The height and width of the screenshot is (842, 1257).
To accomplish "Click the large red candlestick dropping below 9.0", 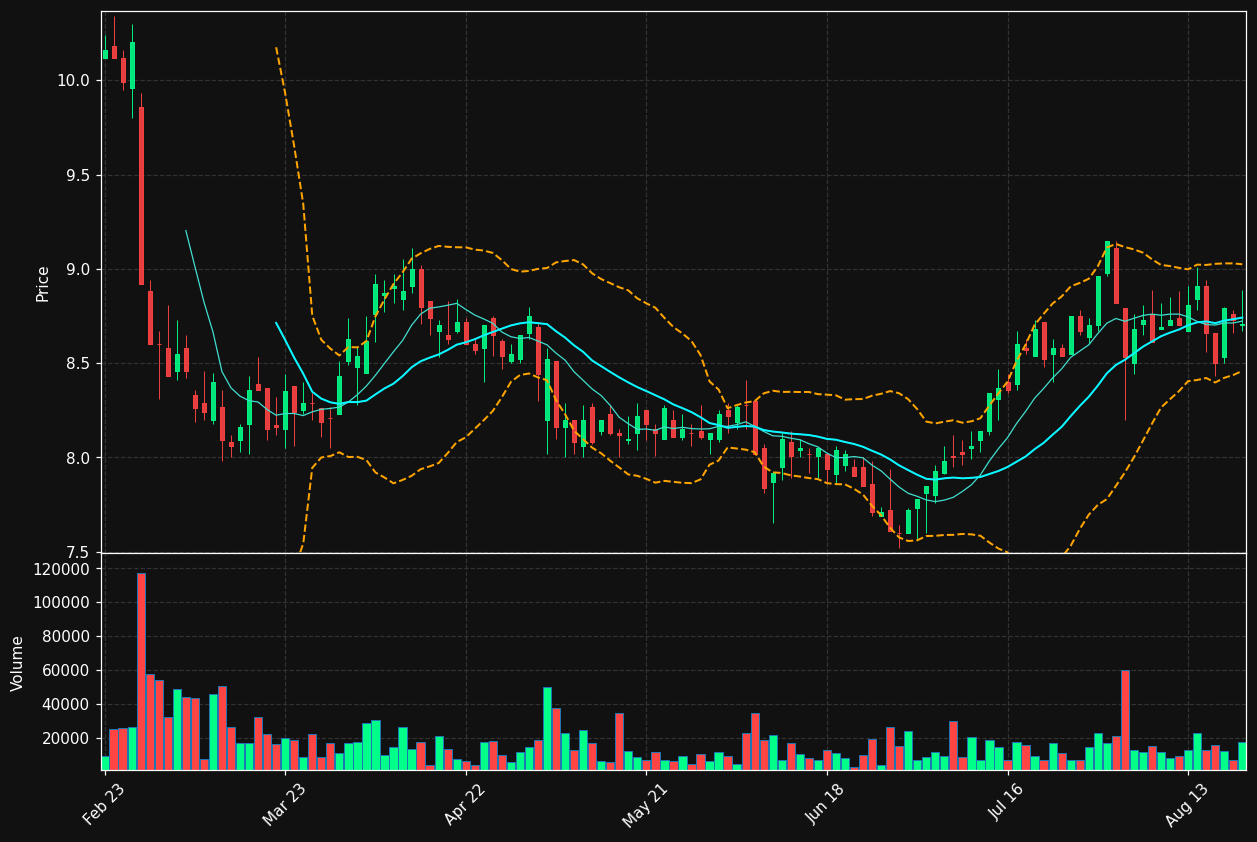I will tap(141, 196).
